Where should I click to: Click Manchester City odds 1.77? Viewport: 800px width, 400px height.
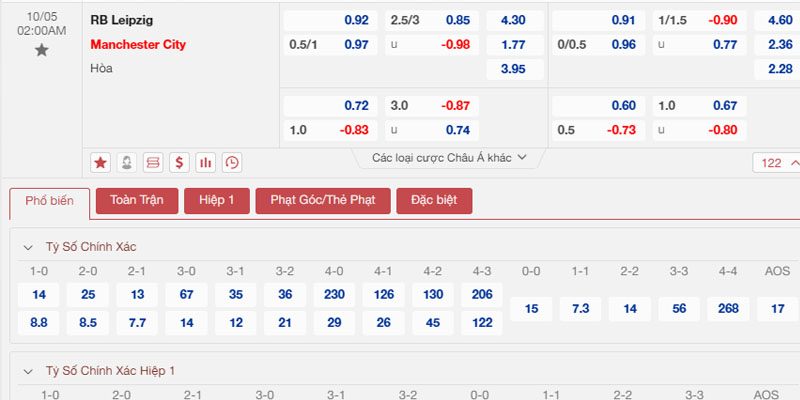point(515,45)
